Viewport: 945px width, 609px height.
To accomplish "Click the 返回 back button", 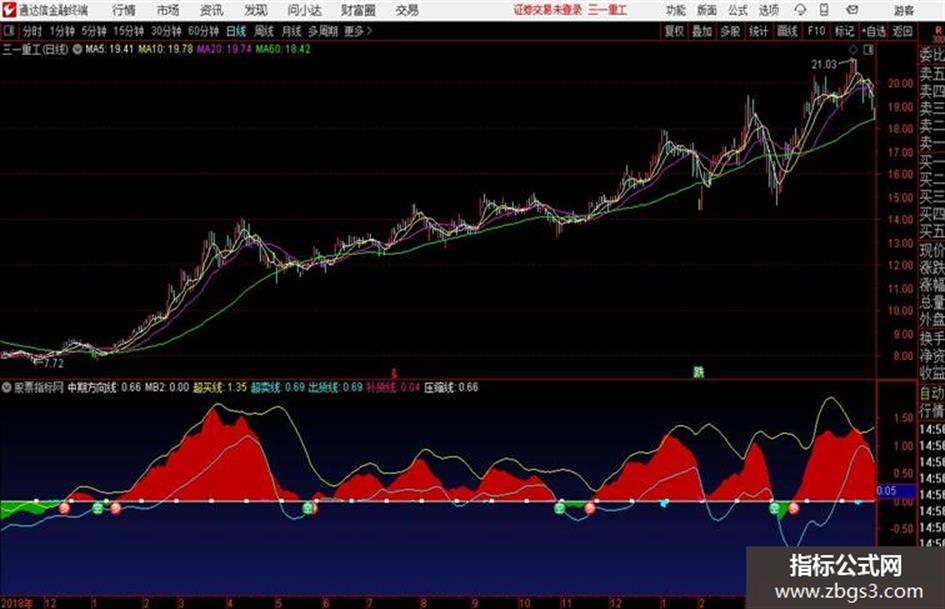I will pyautogui.click(x=902, y=31).
